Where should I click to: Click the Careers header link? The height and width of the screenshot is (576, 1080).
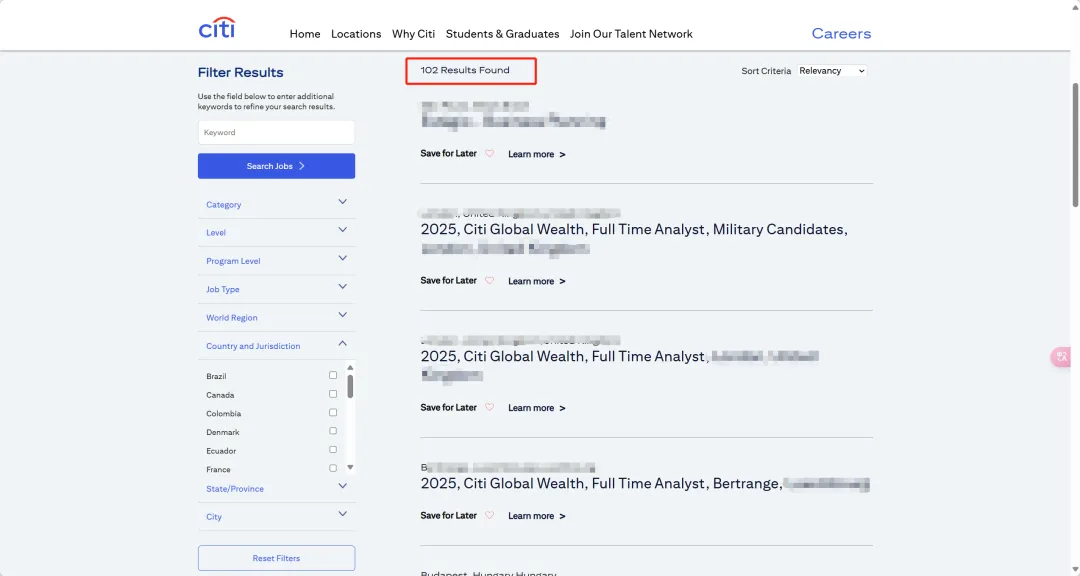[841, 34]
